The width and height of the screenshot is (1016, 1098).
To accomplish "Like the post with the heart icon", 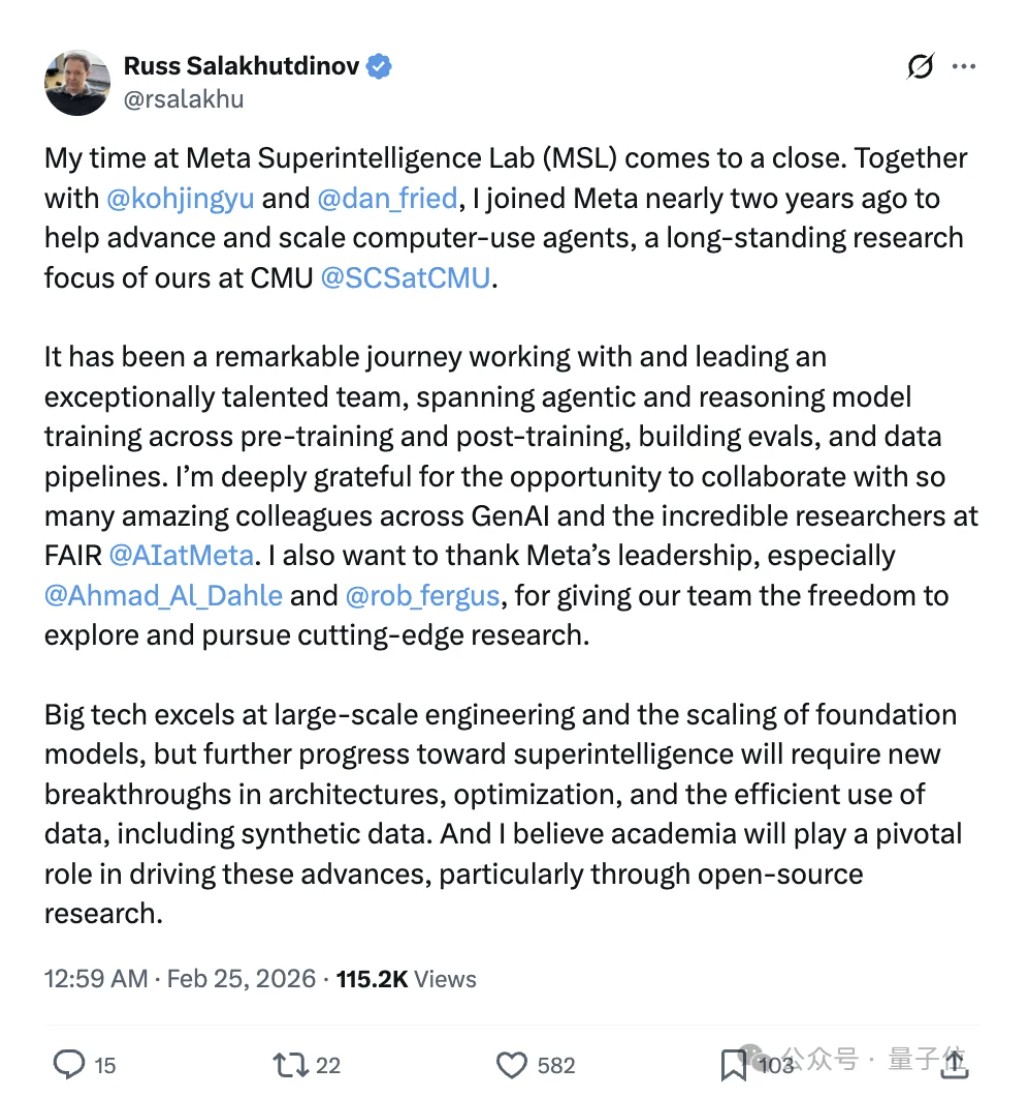I will click(512, 1064).
